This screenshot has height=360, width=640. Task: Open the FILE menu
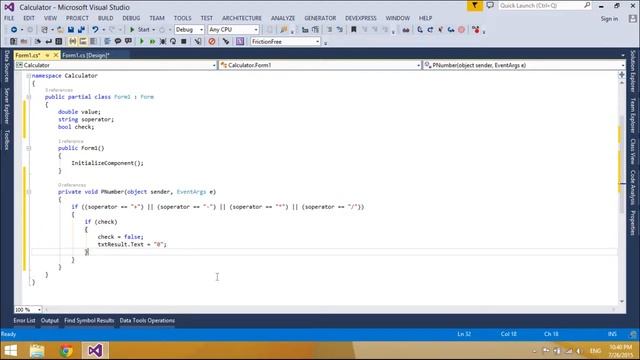[9, 18]
